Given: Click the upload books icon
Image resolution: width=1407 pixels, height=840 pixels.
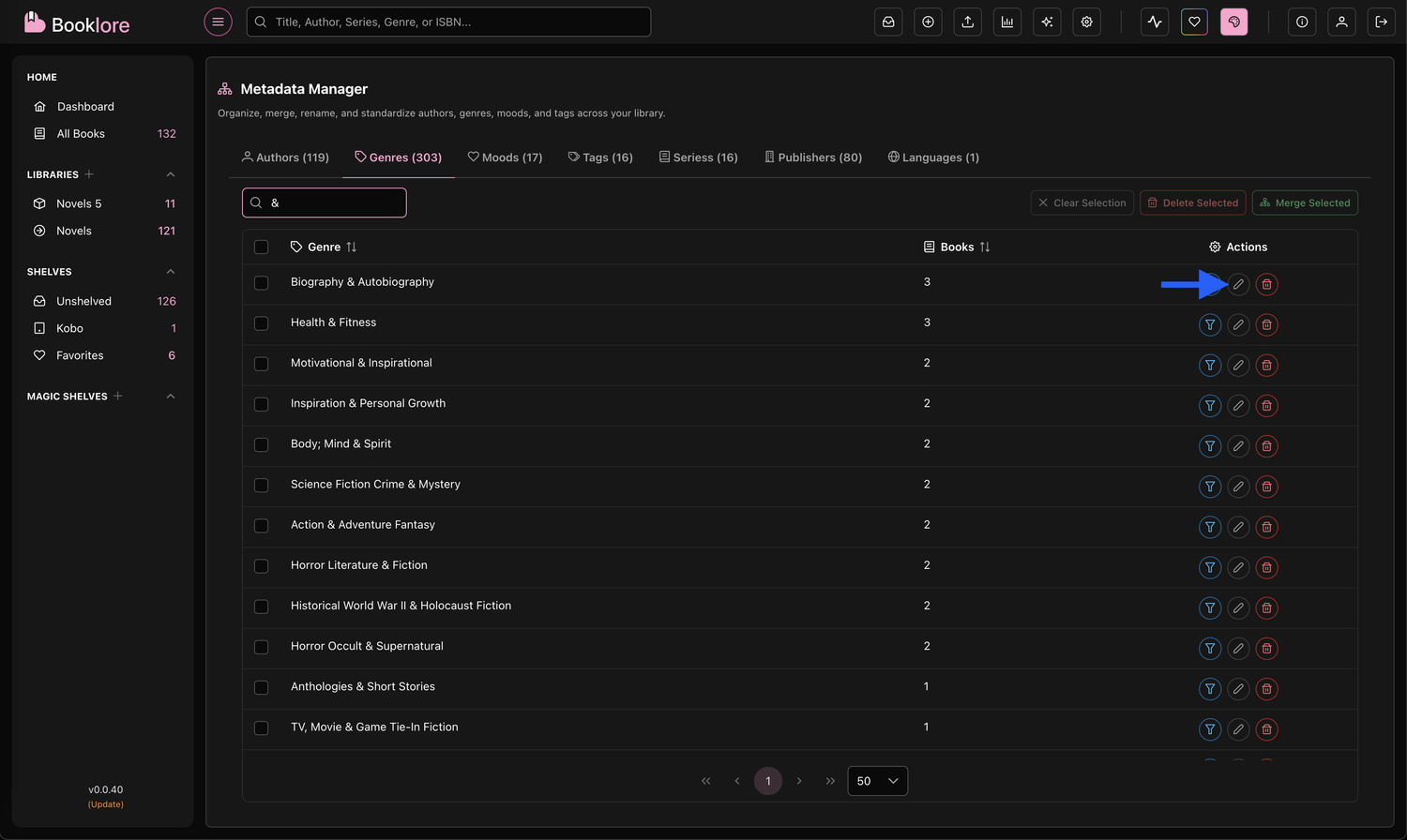Looking at the screenshot, I should pyautogui.click(x=967, y=22).
